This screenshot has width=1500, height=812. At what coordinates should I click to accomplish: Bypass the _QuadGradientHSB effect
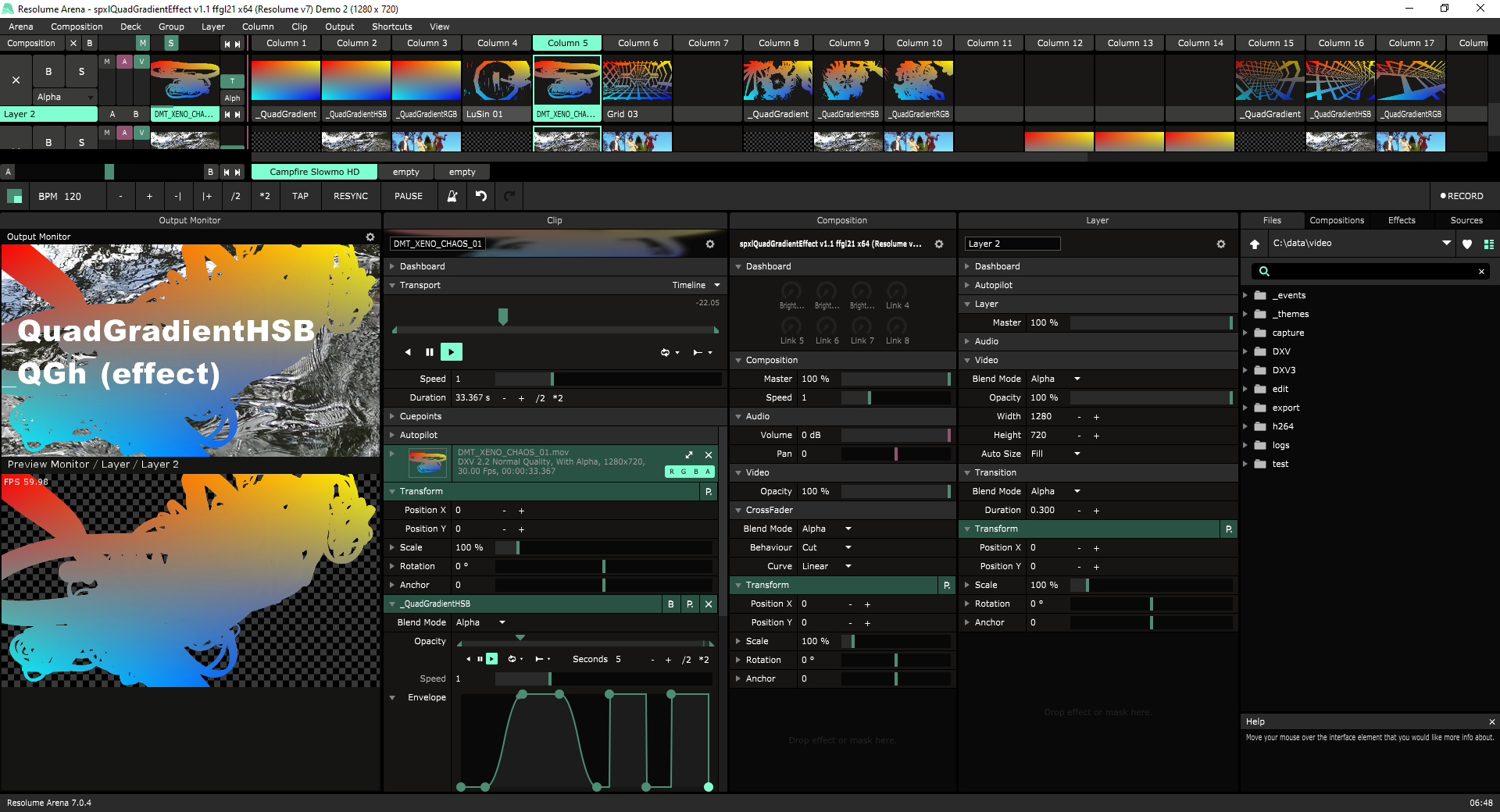[x=671, y=604]
